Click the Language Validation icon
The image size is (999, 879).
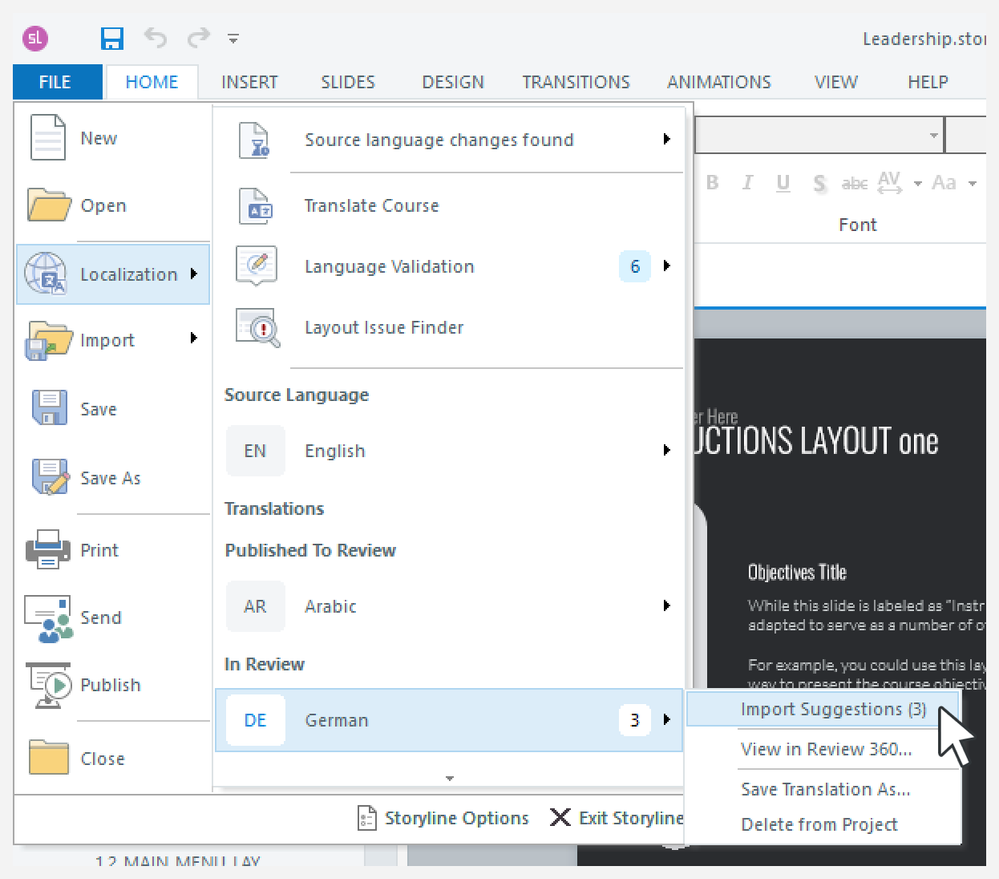[x=256, y=266]
